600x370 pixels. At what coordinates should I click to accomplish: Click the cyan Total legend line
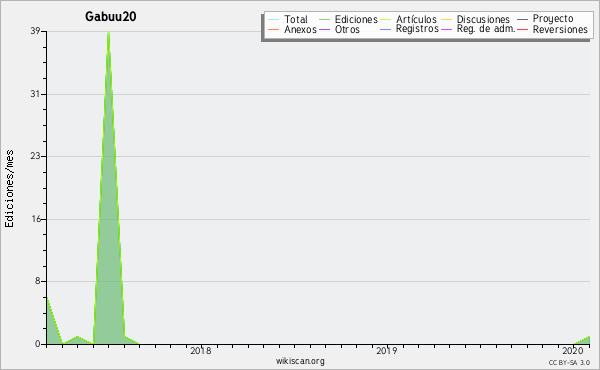[x=274, y=20]
